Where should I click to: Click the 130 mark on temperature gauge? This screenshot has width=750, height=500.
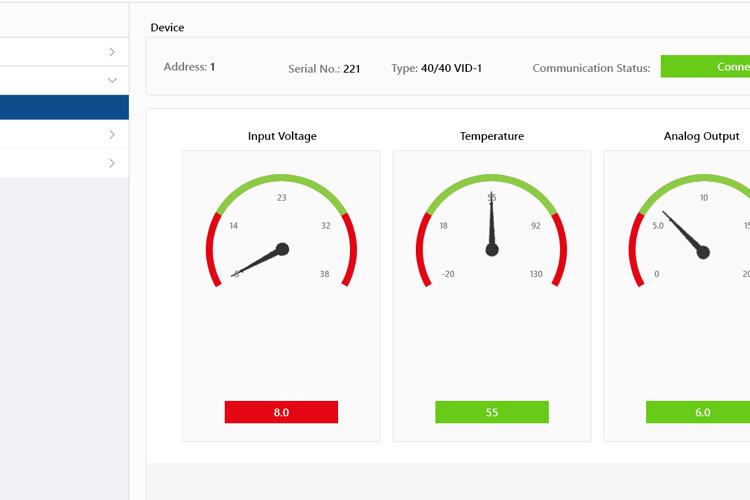536,274
